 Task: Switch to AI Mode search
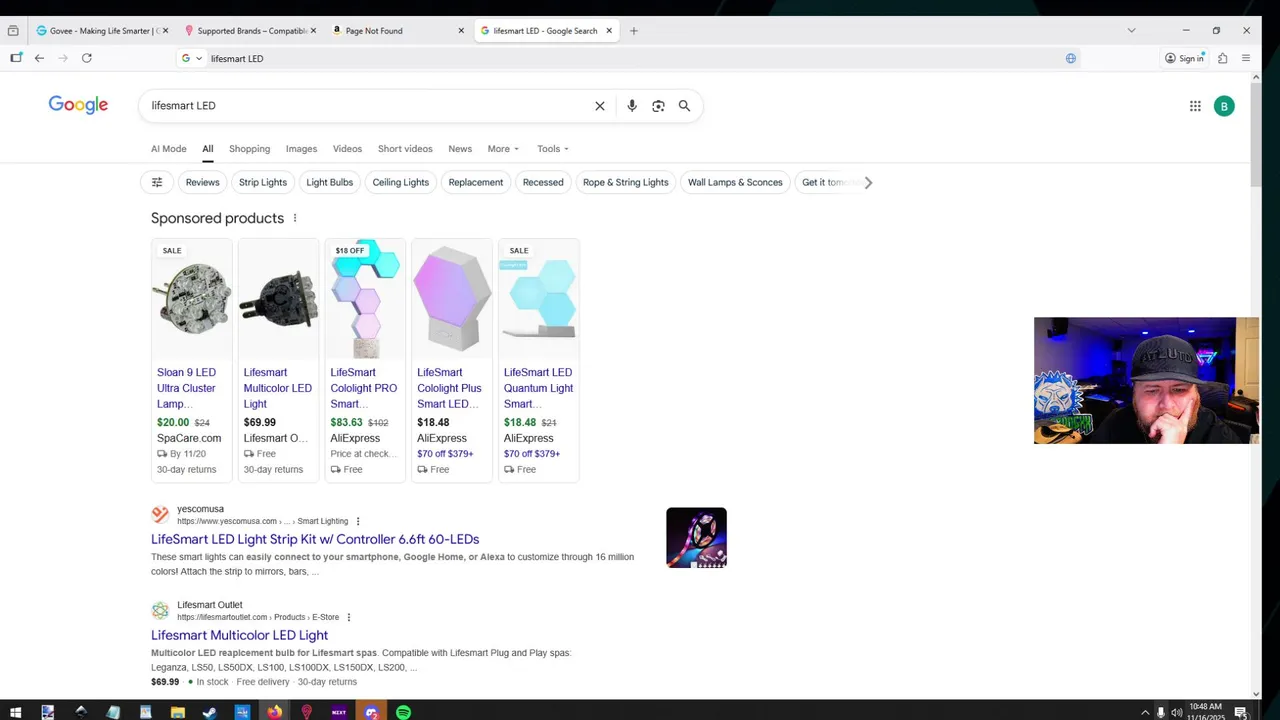168,149
